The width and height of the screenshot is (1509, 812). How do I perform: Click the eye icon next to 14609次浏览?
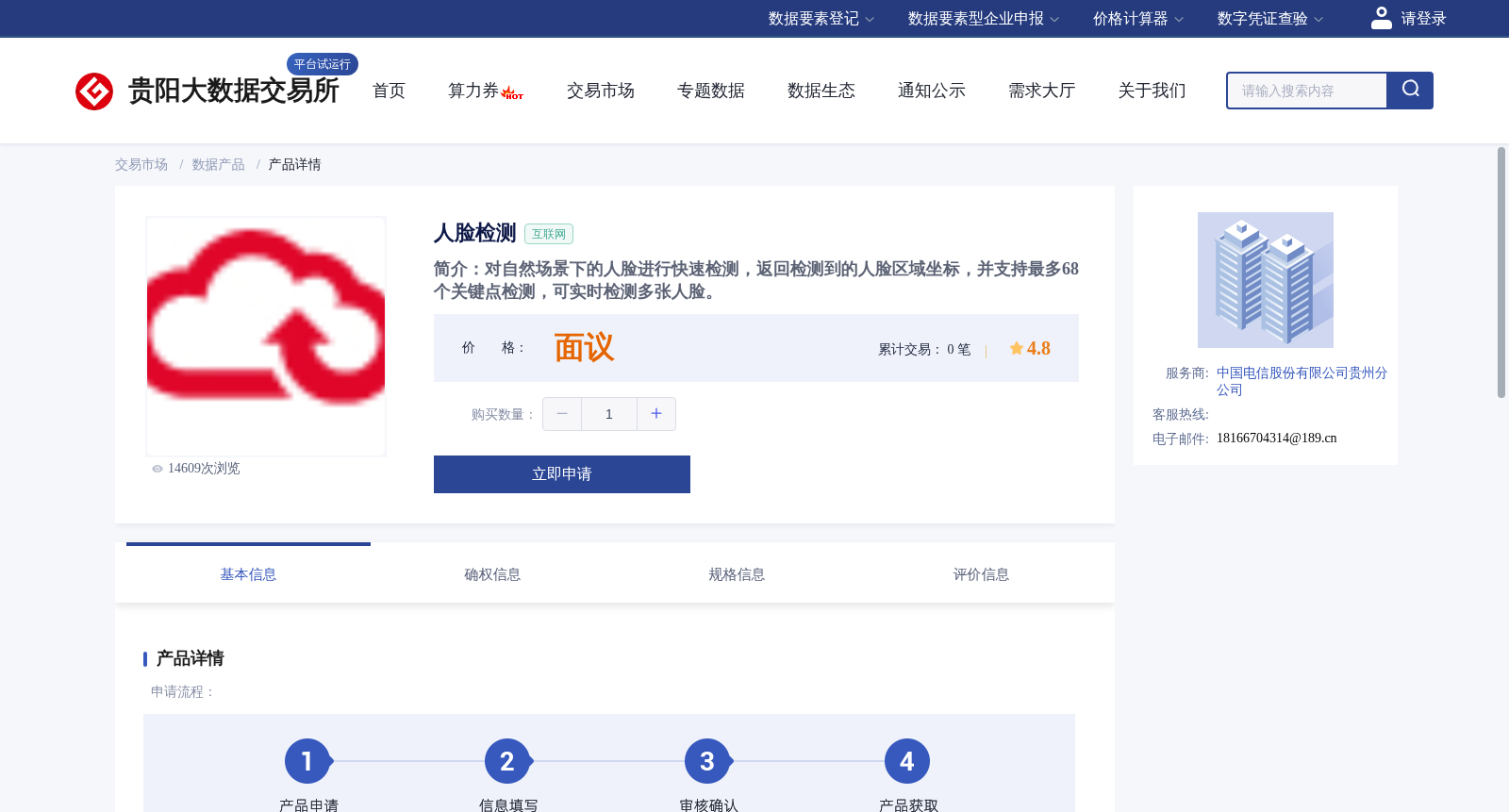pyautogui.click(x=158, y=469)
